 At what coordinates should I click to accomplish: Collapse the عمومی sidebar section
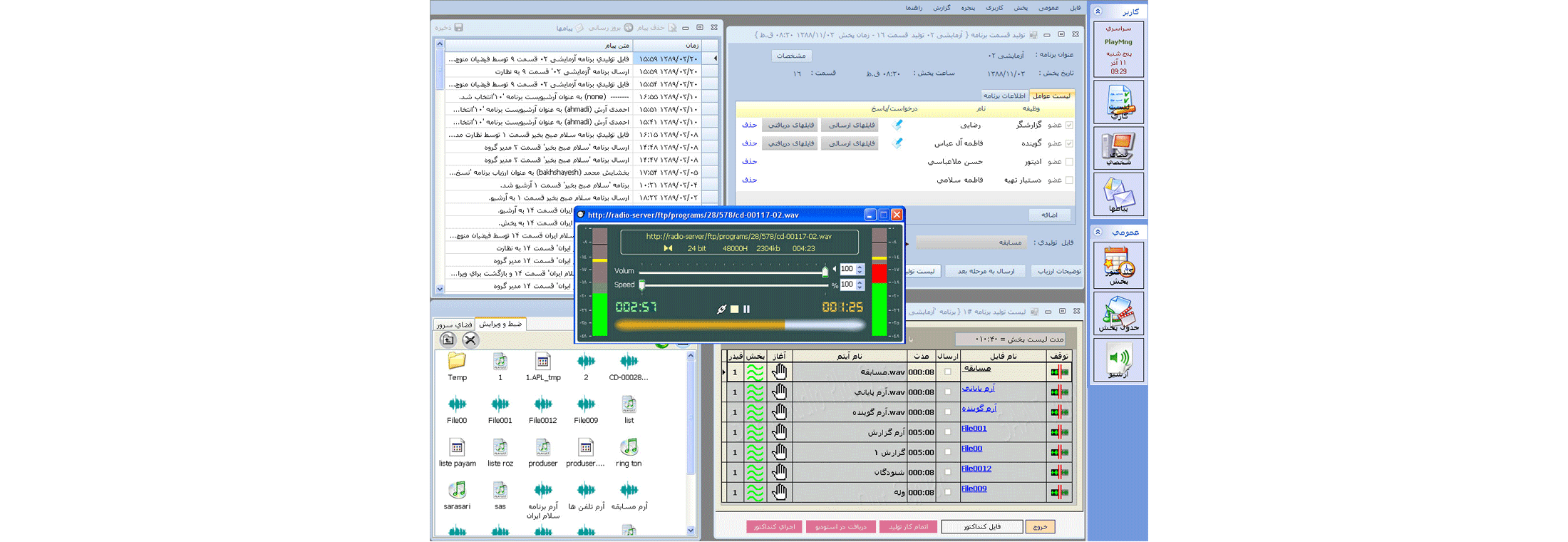coord(1098,232)
